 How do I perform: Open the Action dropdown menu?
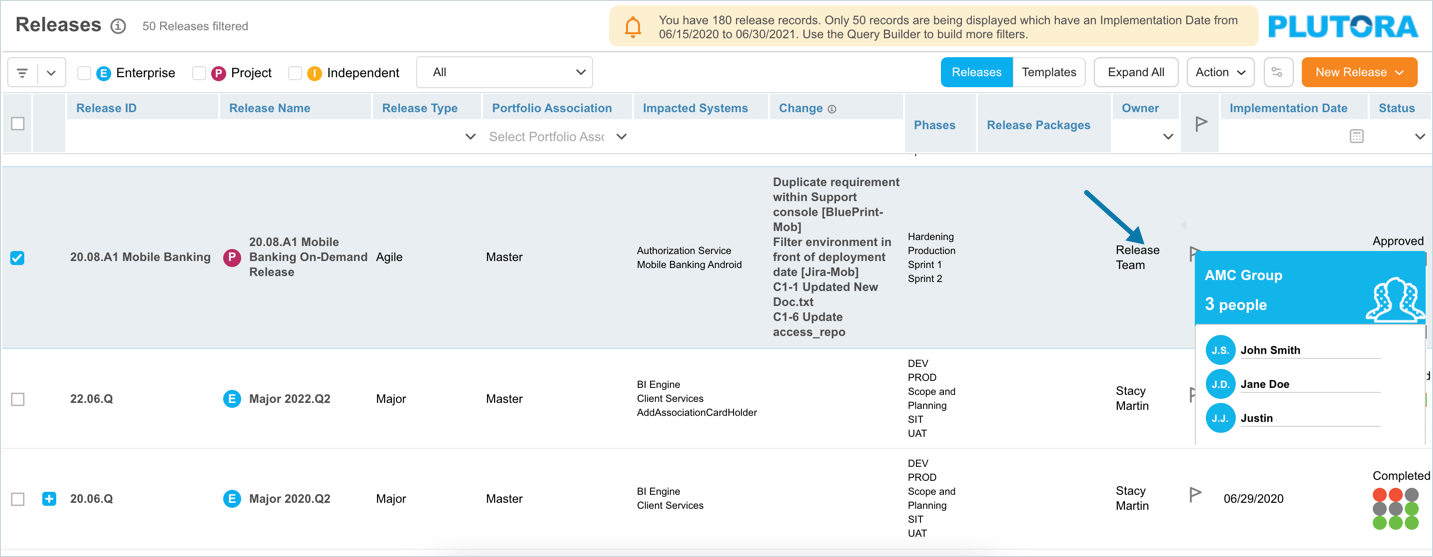1220,73
